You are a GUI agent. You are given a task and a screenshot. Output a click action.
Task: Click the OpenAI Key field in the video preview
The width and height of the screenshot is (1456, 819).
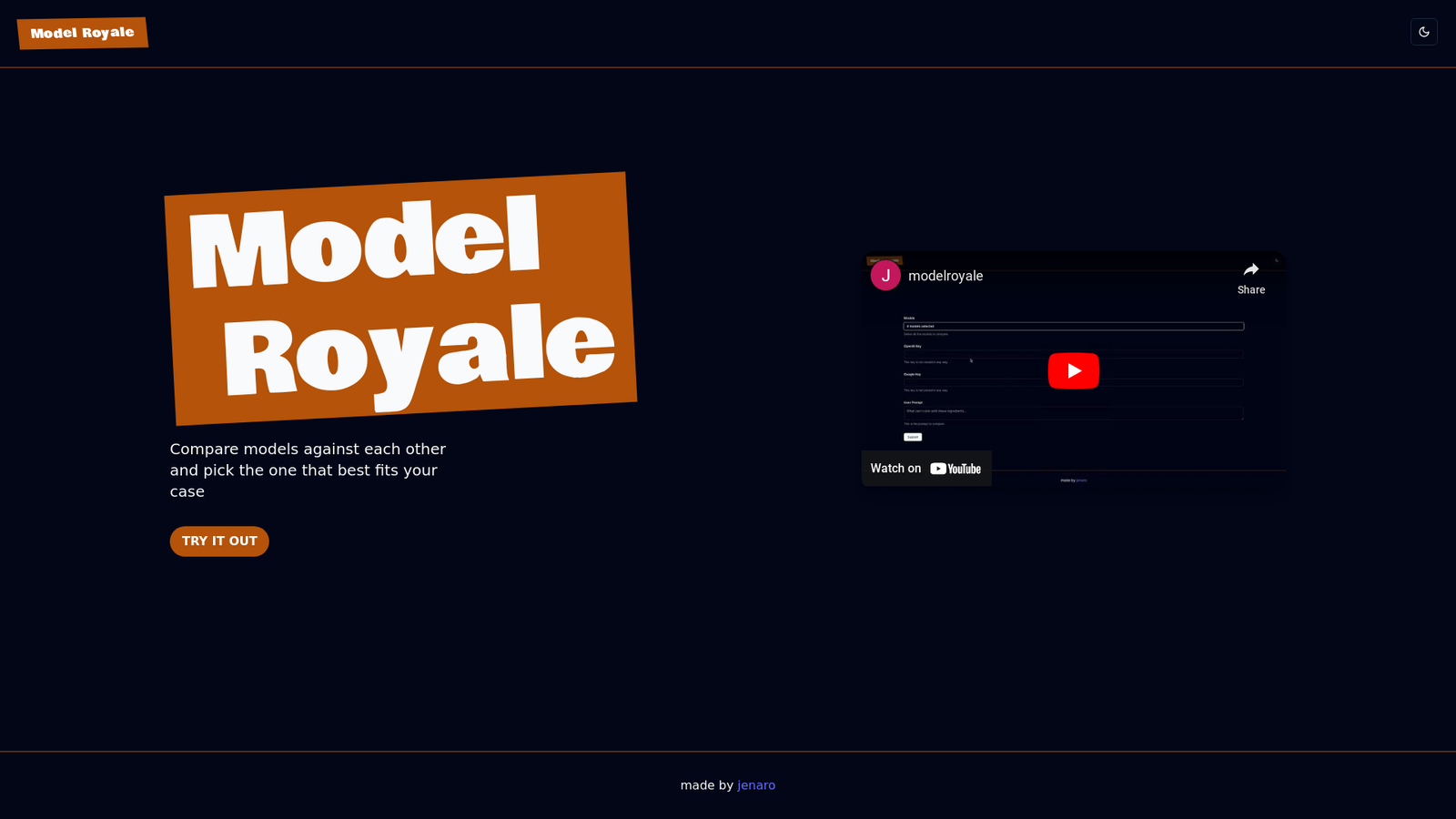1074,354
